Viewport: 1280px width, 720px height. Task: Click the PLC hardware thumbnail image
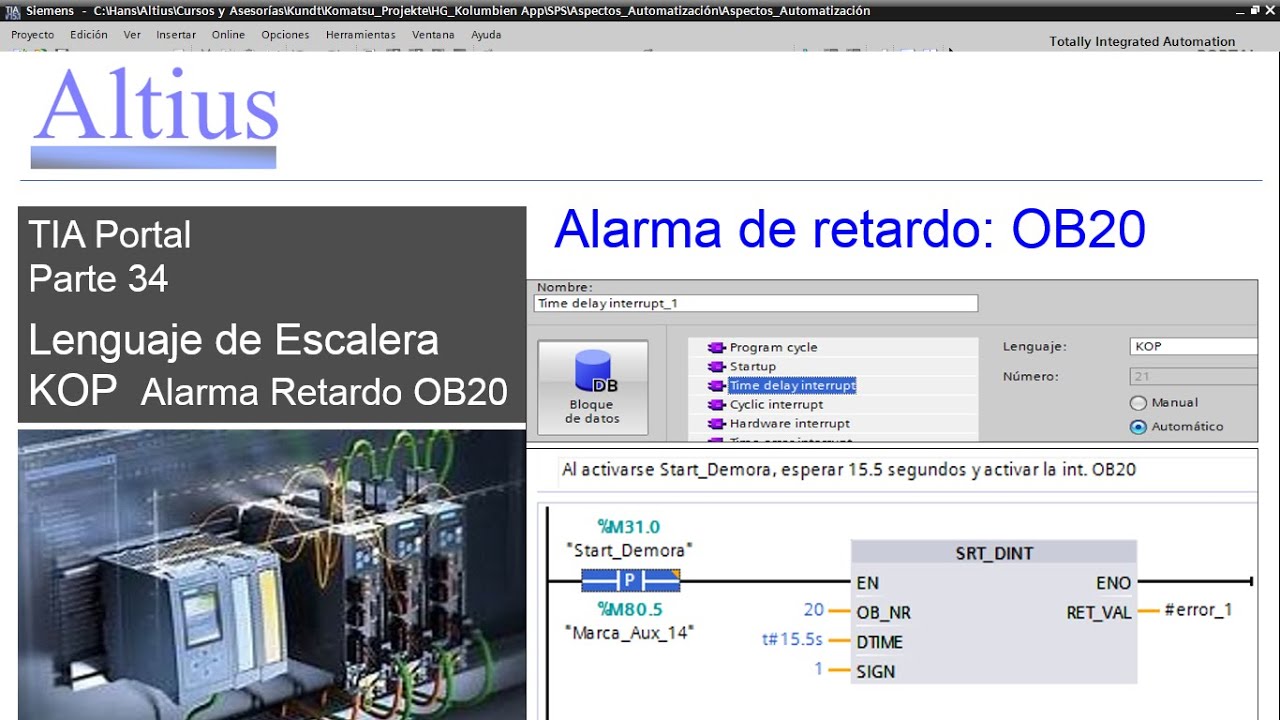272,575
